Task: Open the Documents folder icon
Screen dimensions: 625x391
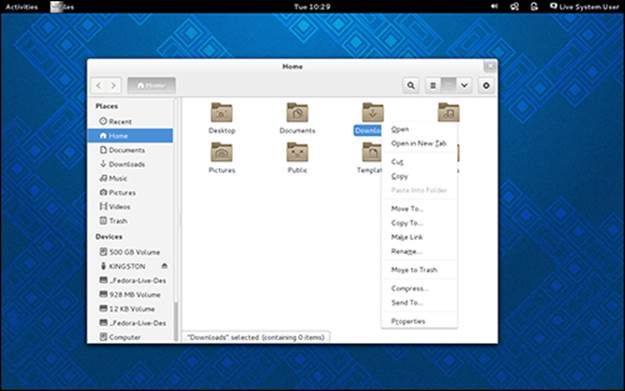Action: pos(297,112)
